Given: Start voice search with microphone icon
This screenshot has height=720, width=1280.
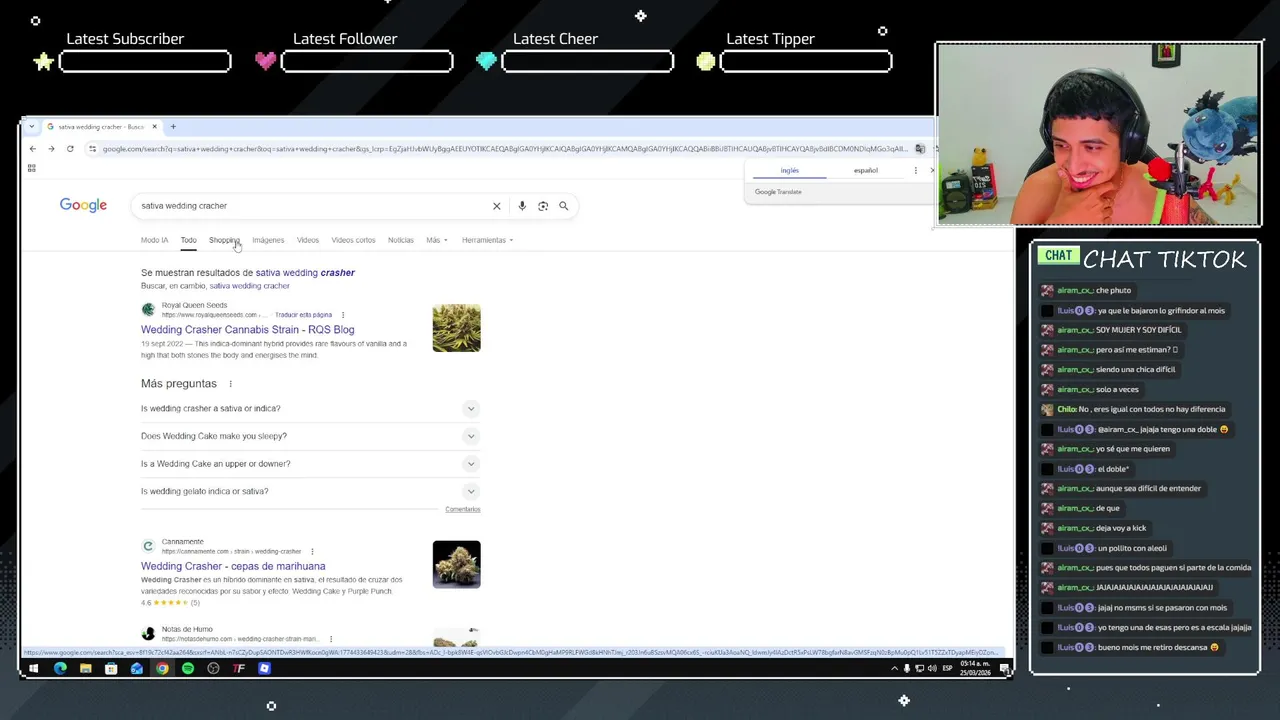Looking at the screenshot, I should tap(522, 206).
